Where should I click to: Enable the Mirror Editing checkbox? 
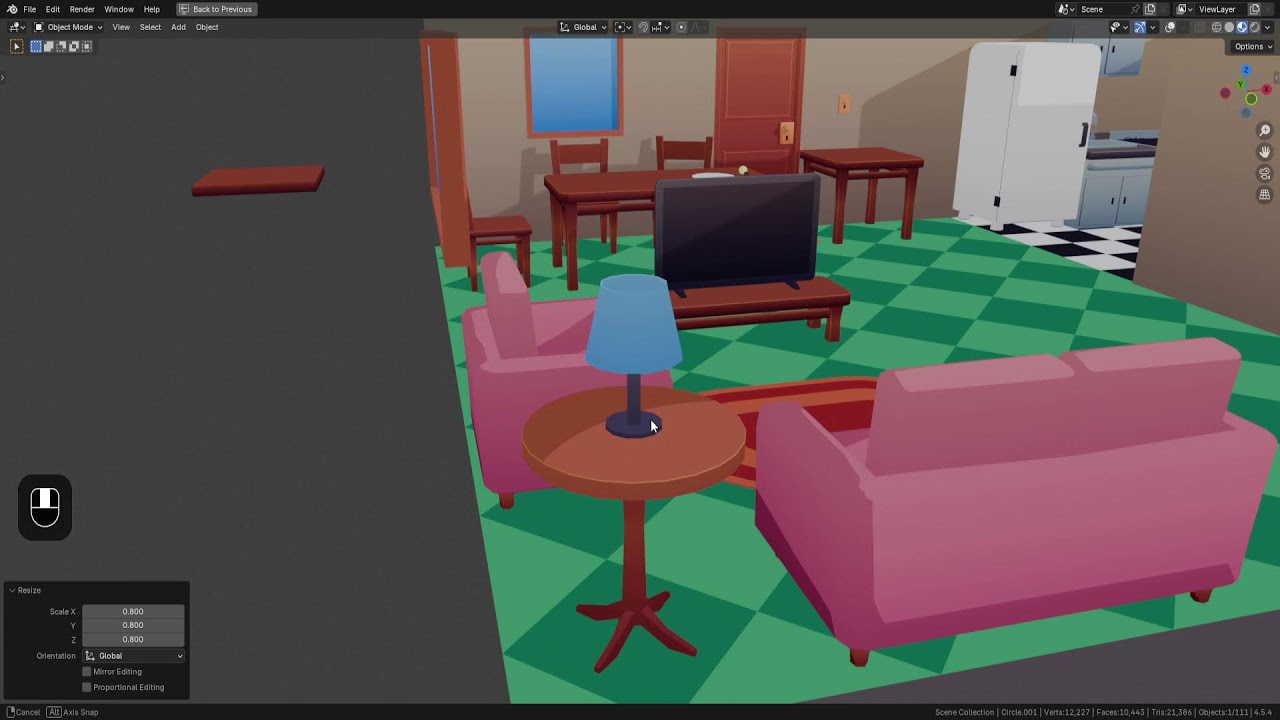click(x=87, y=672)
